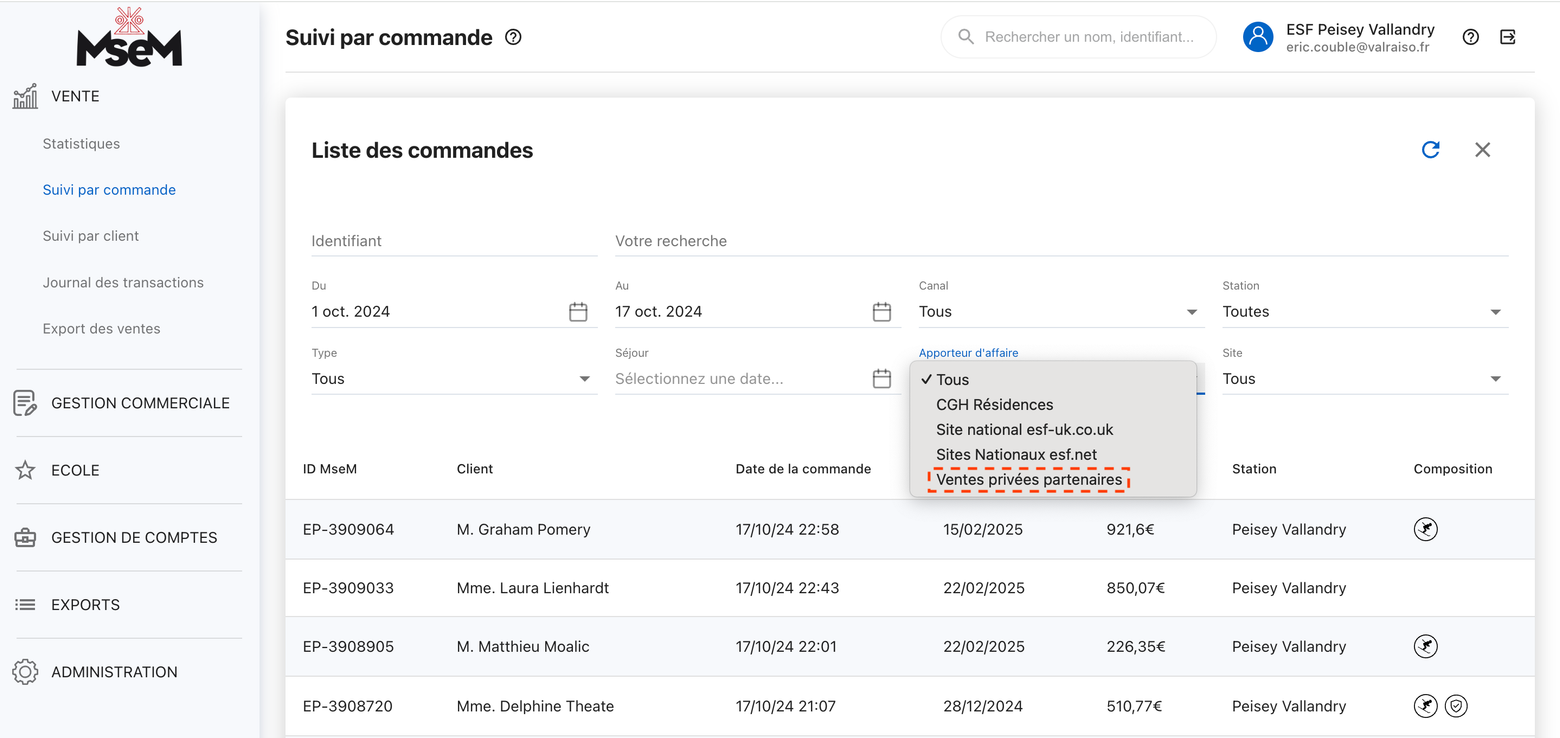Viewport: 1560px width, 738px height.
Task: Select Tous in Apporteur d'affaire list
Action: point(1053,380)
